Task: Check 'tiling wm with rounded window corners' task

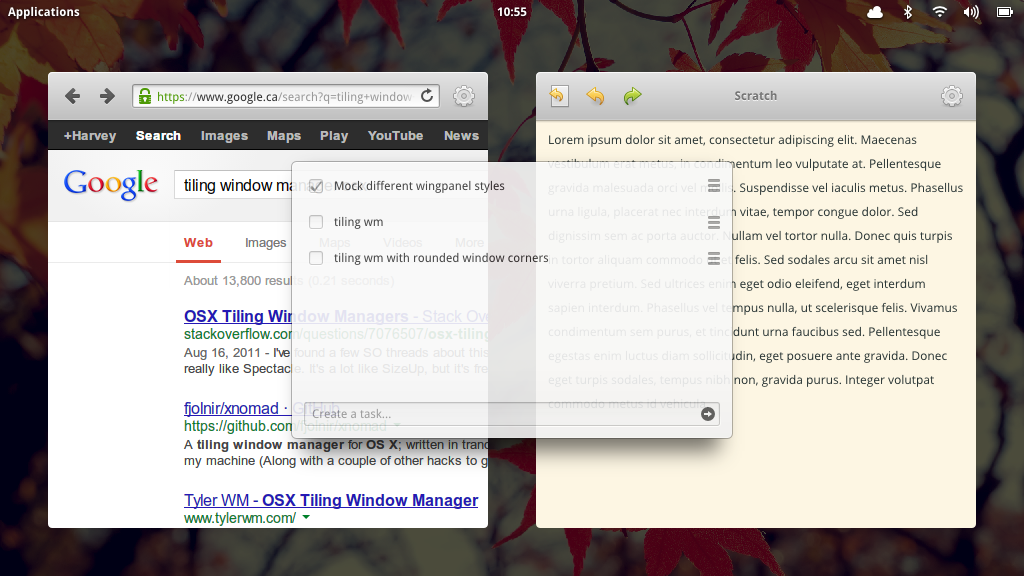Action: coord(316,258)
